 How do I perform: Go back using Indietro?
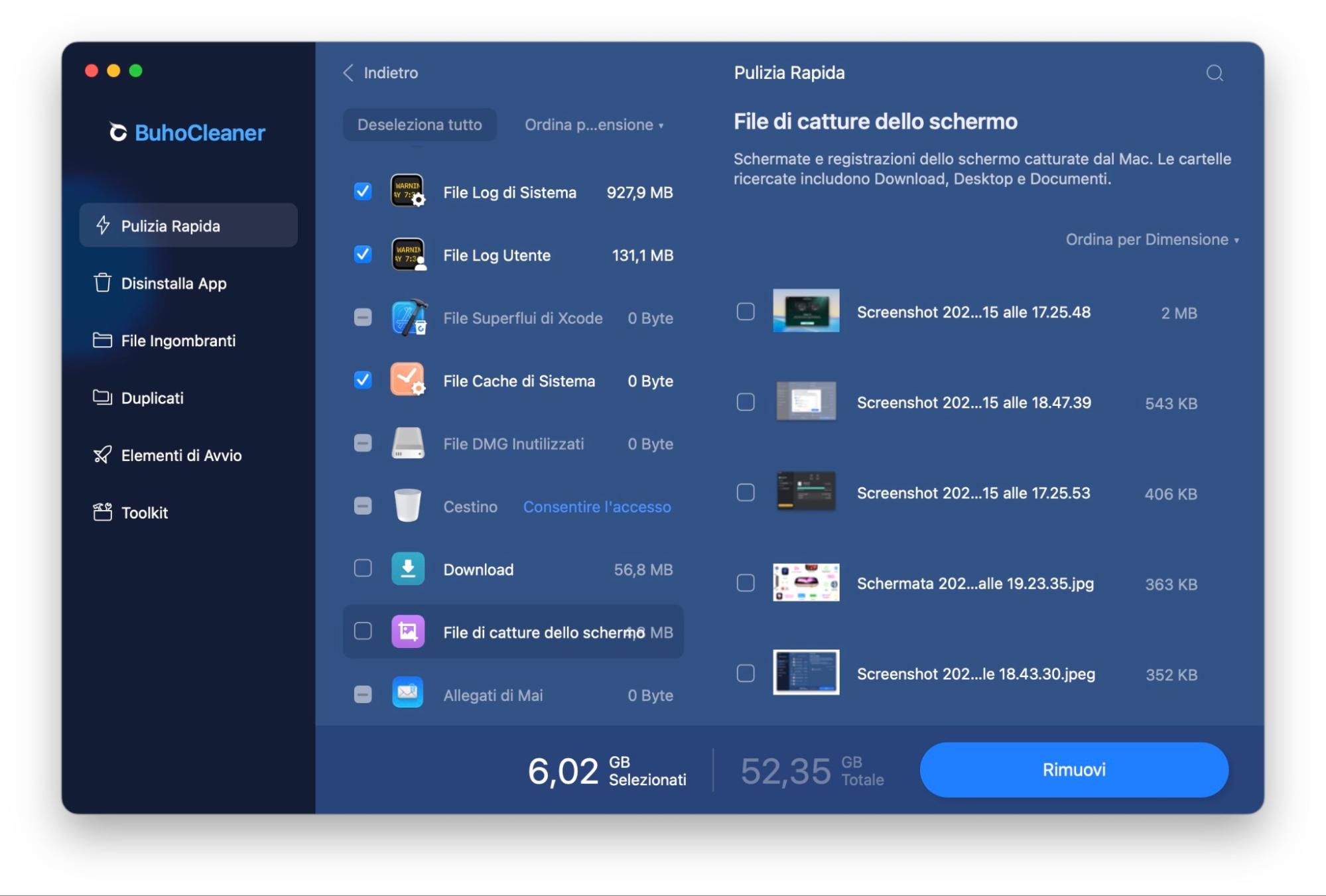point(381,73)
